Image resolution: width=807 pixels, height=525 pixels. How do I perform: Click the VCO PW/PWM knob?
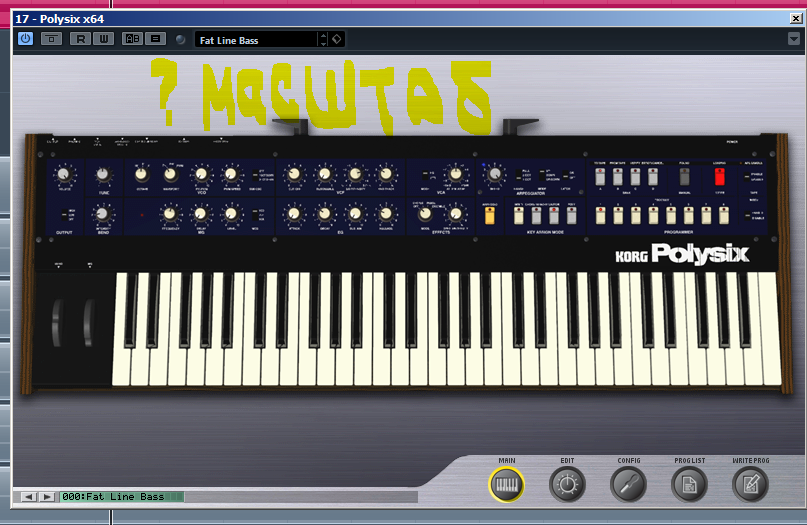coord(201,174)
